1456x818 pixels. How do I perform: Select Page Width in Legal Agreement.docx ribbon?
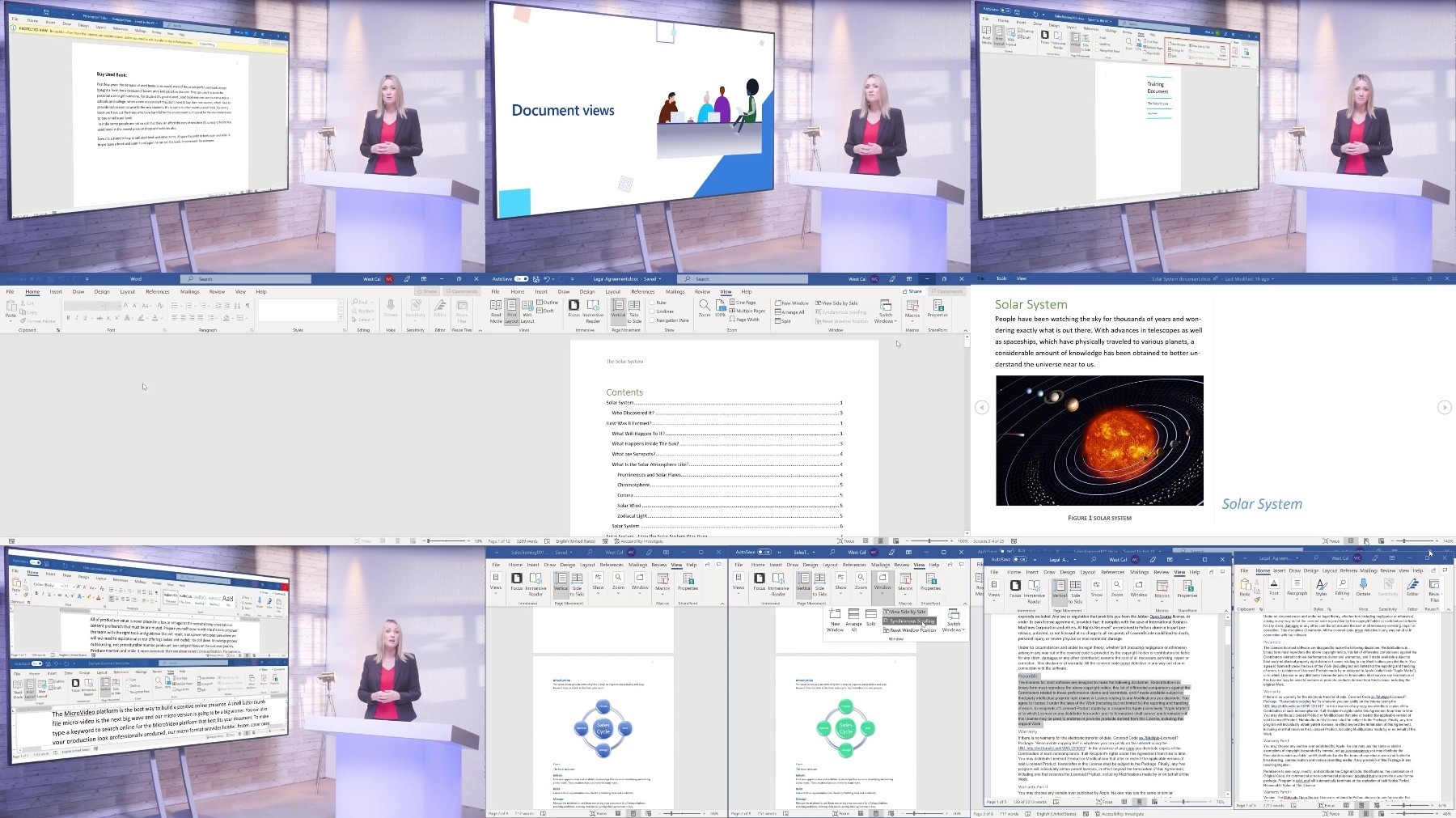pyautogui.click(x=745, y=320)
